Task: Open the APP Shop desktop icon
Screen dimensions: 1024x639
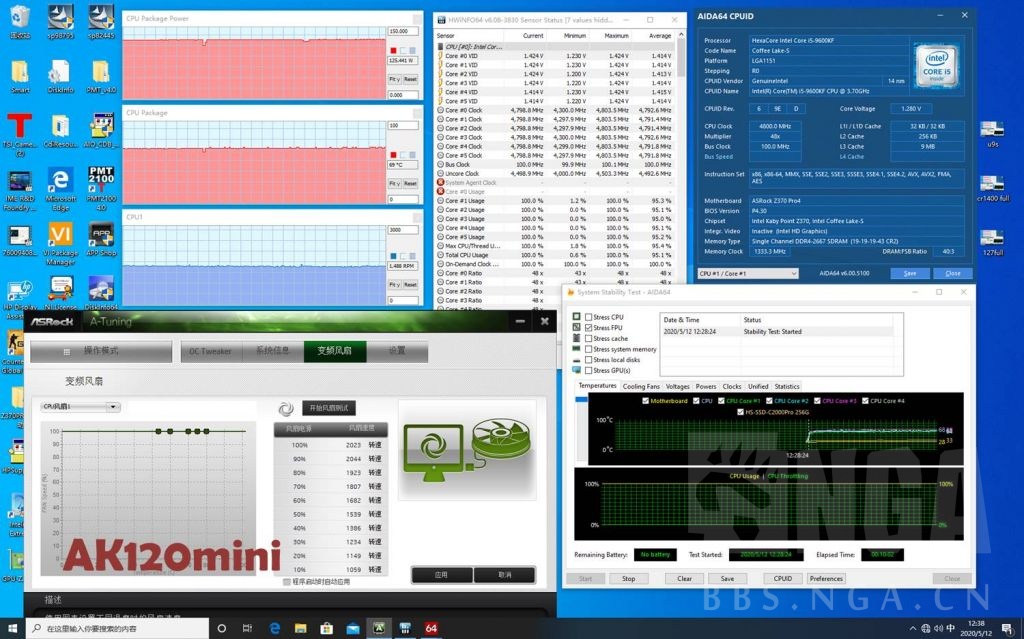Action: (101, 239)
